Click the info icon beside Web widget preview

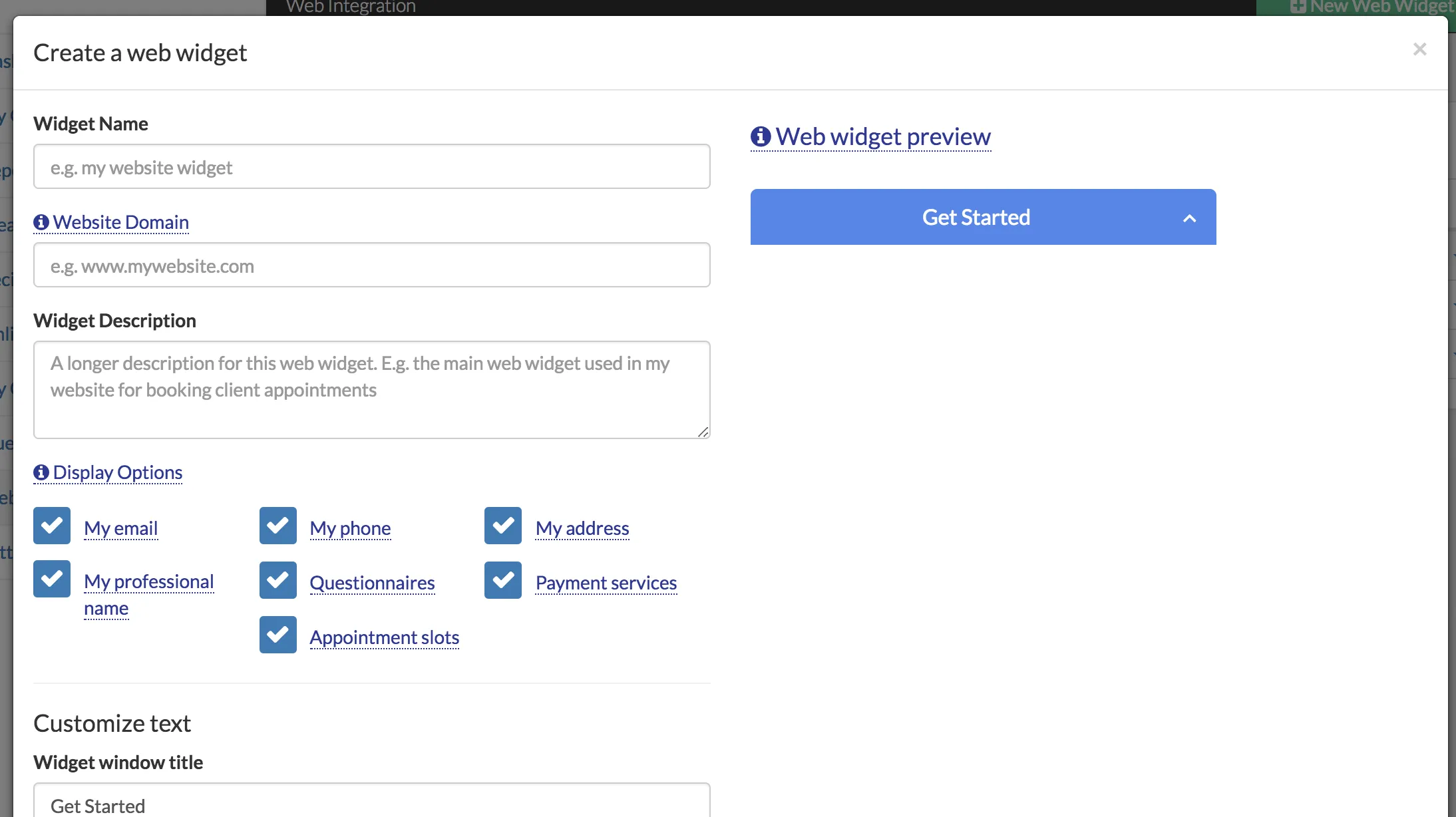[761, 136]
